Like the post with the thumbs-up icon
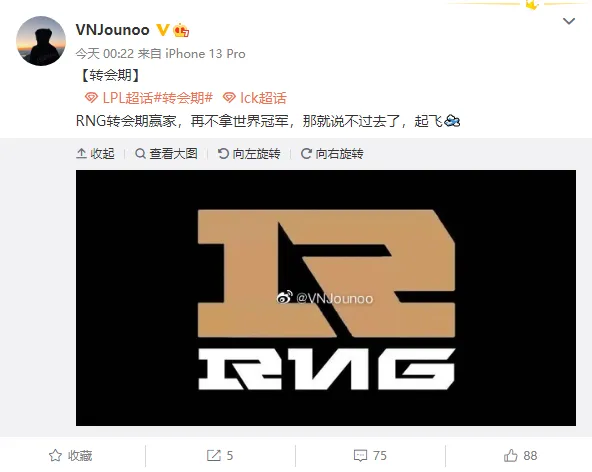Screen dimensions: 592x472 click(520, 456)
